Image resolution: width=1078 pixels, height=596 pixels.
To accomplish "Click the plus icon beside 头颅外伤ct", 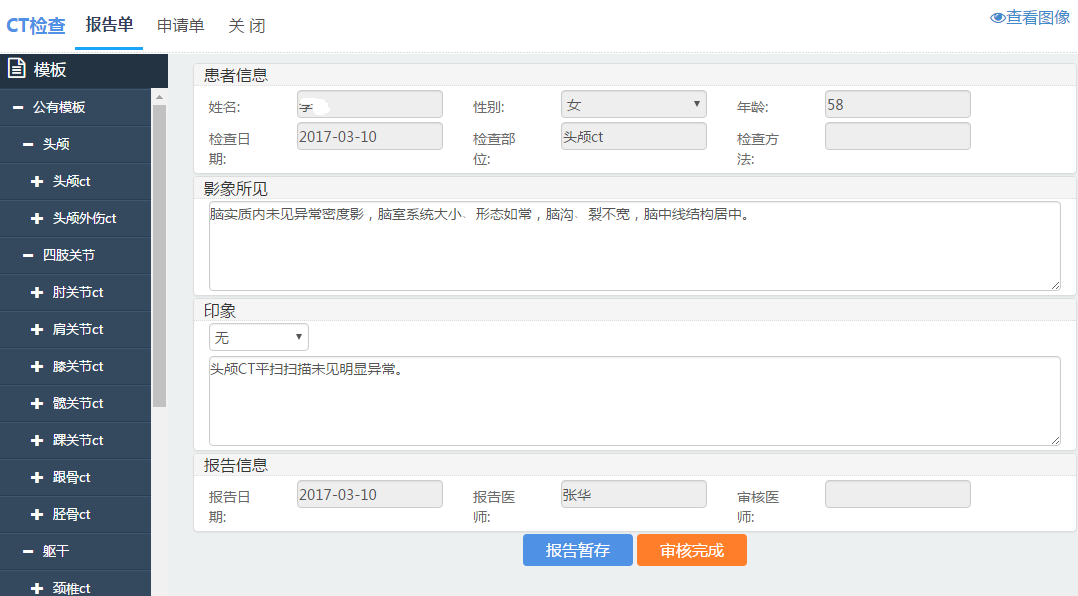I will (37, 219).
